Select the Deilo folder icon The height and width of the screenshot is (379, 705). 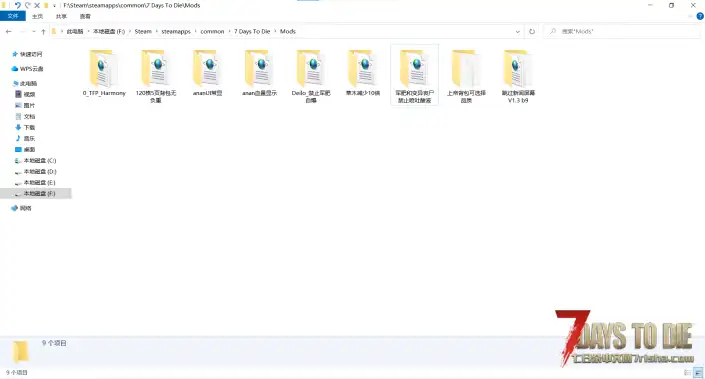[311, 68]
